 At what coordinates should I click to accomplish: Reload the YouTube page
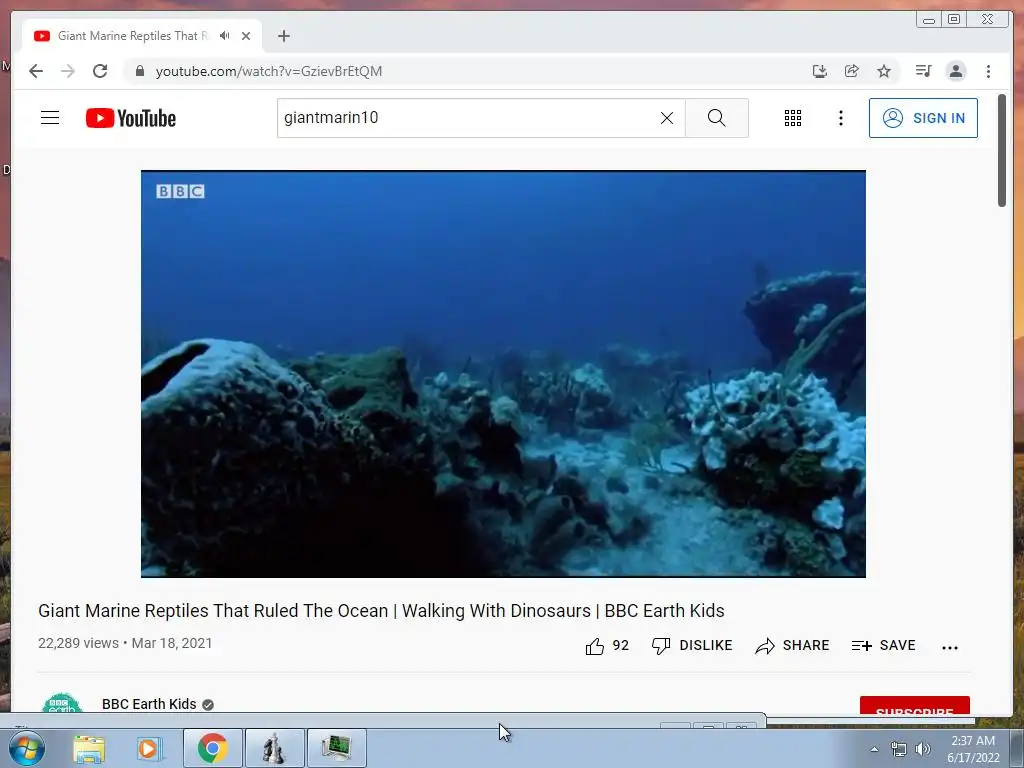point(100,71)
